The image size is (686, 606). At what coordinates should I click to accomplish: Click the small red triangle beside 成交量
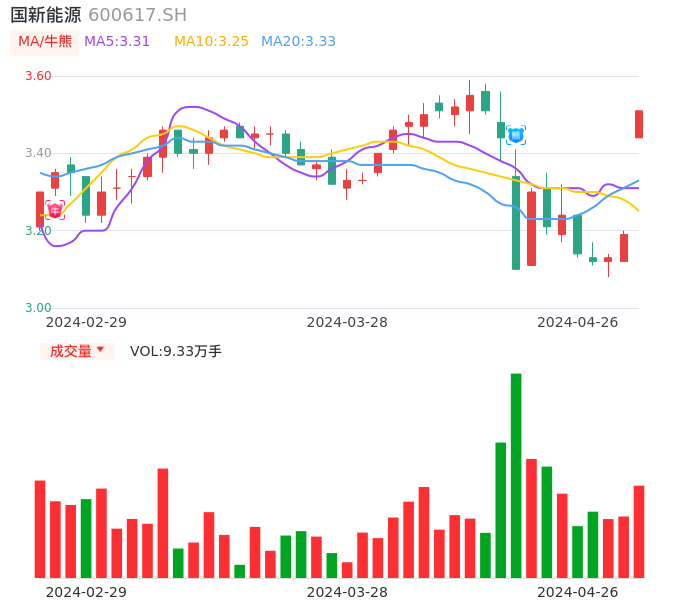(x=100, y=350)
